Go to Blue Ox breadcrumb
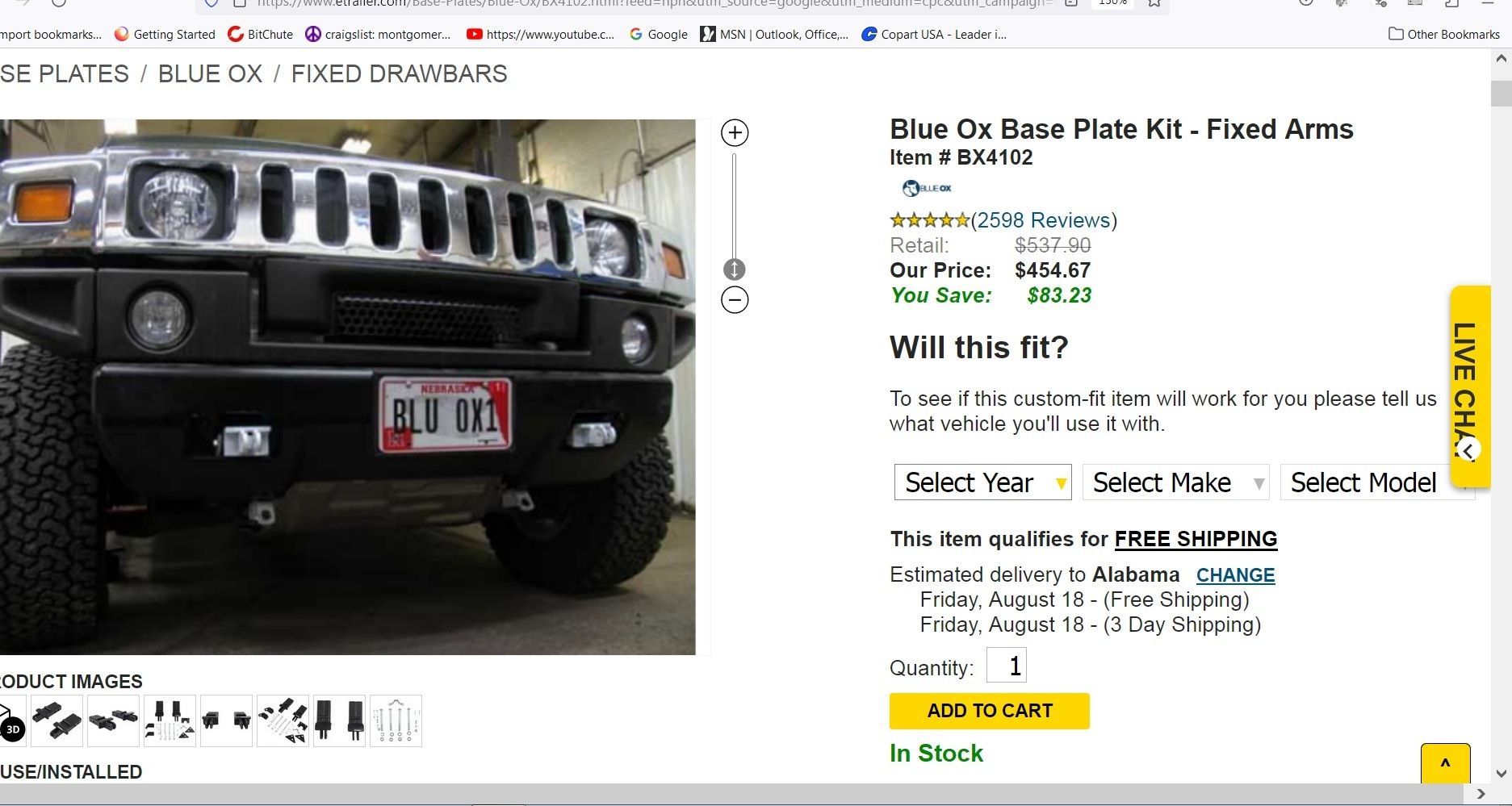Viewport: 1512px width, 806px height. [210, 73]
